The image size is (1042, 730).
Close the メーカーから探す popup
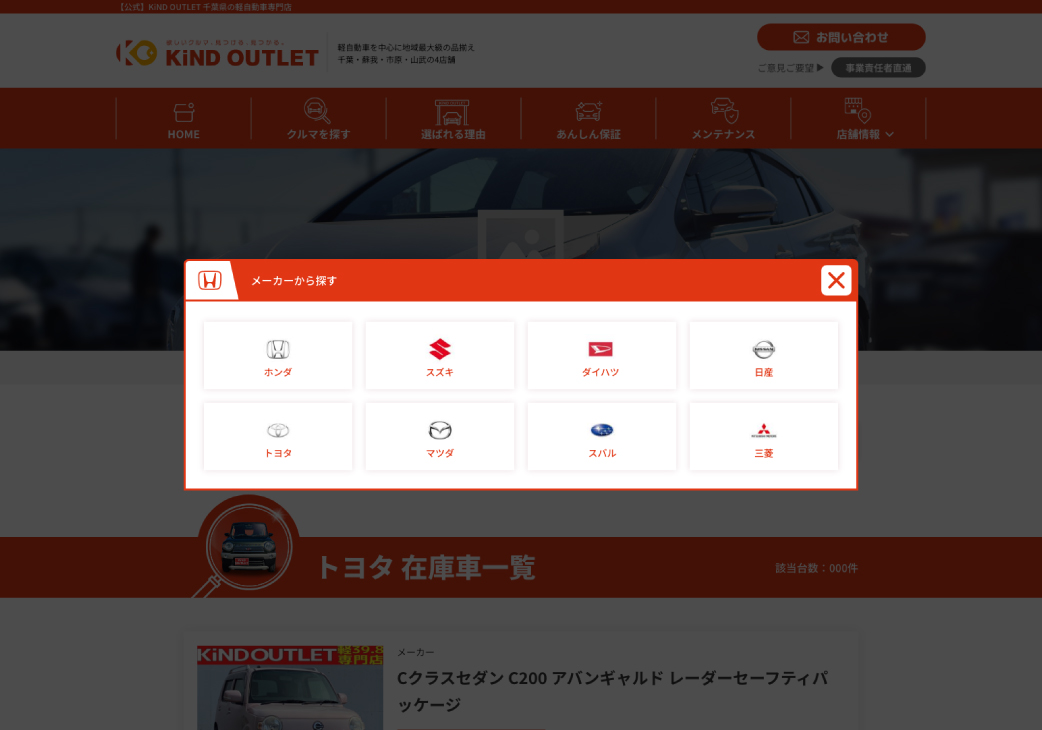(836, 280)
